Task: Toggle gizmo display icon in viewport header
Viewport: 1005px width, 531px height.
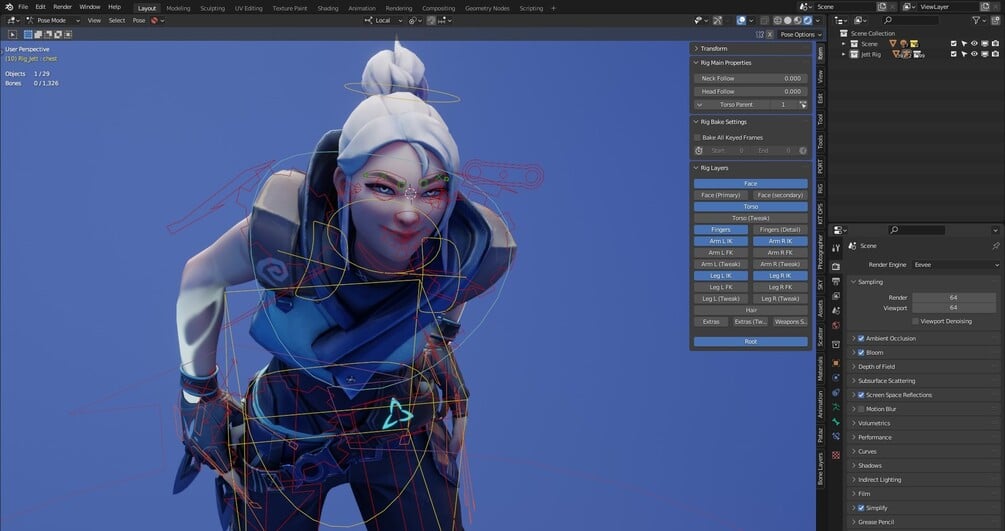Action: 718,21
